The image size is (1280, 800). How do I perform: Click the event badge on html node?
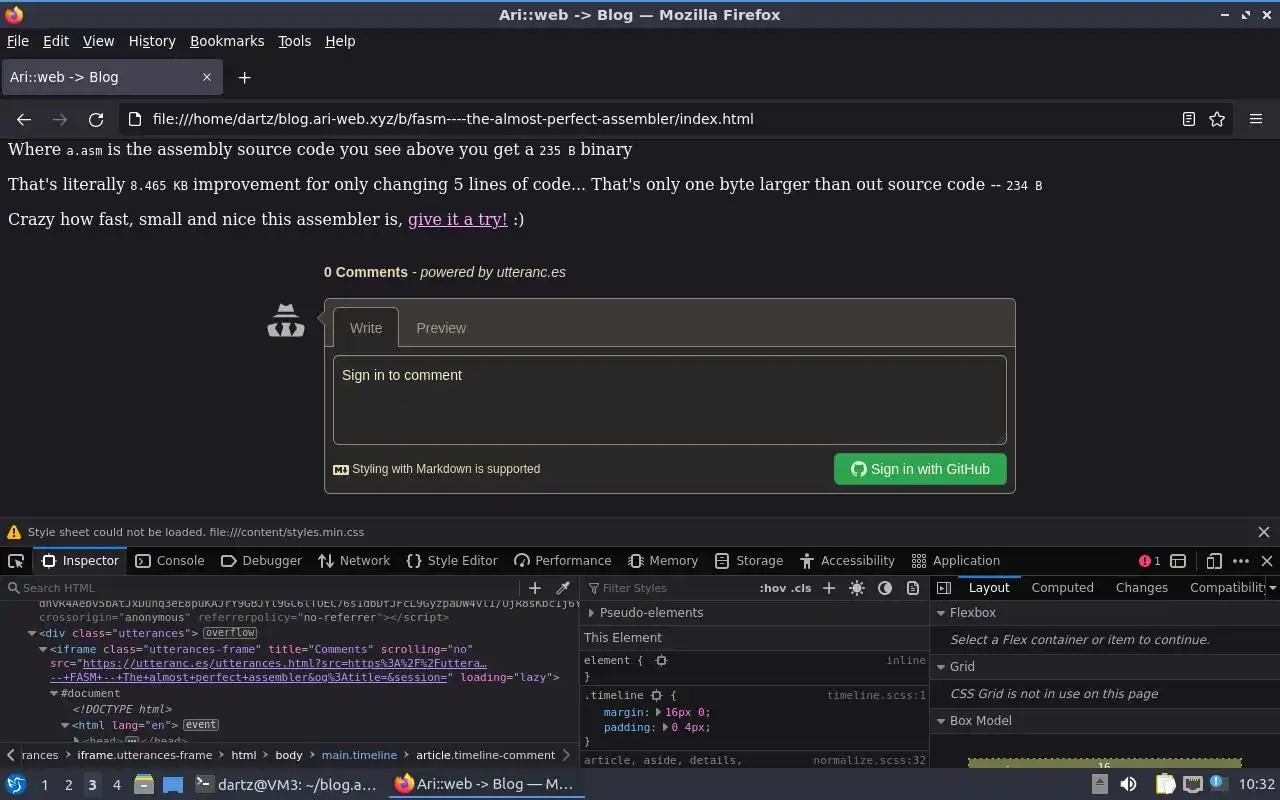point(201,725)
